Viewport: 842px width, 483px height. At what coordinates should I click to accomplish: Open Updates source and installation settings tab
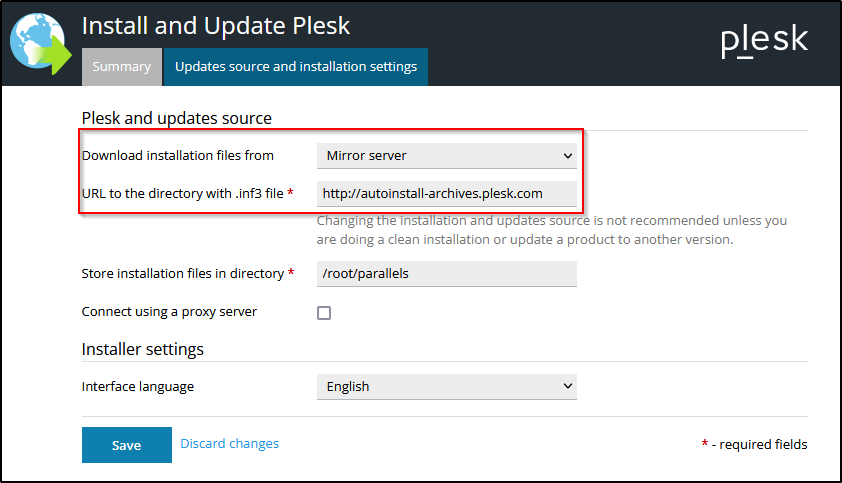(x=295, y=67)
